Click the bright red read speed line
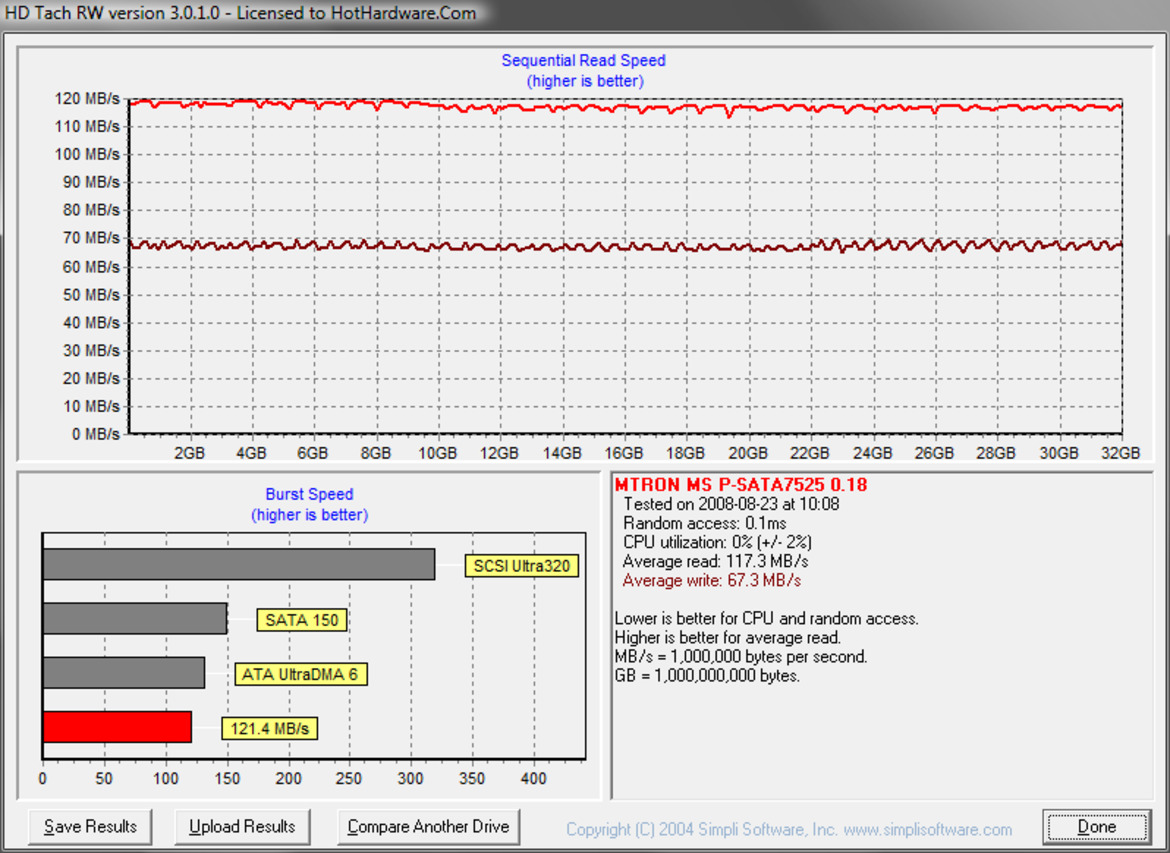Screen dimensions: 1170x853 (x=625, y=107)
